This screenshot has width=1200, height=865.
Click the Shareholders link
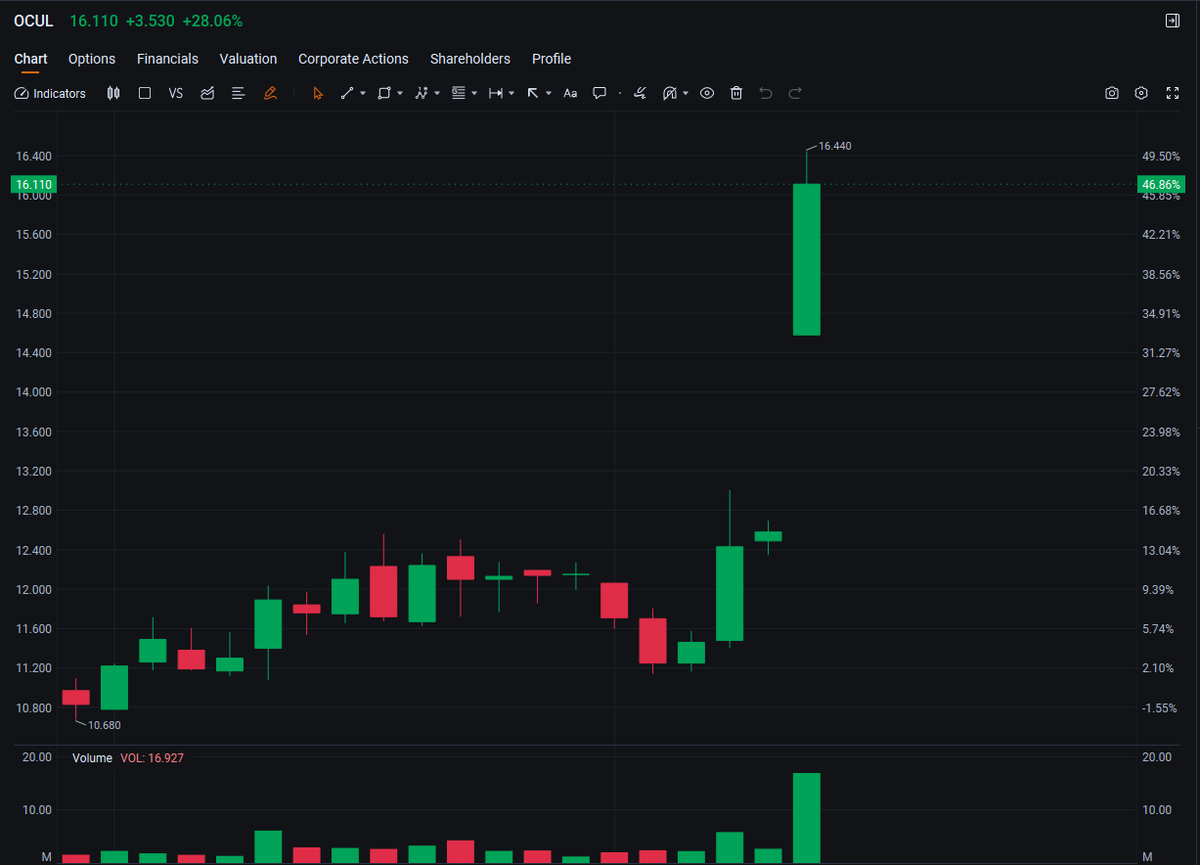[470, 59]
